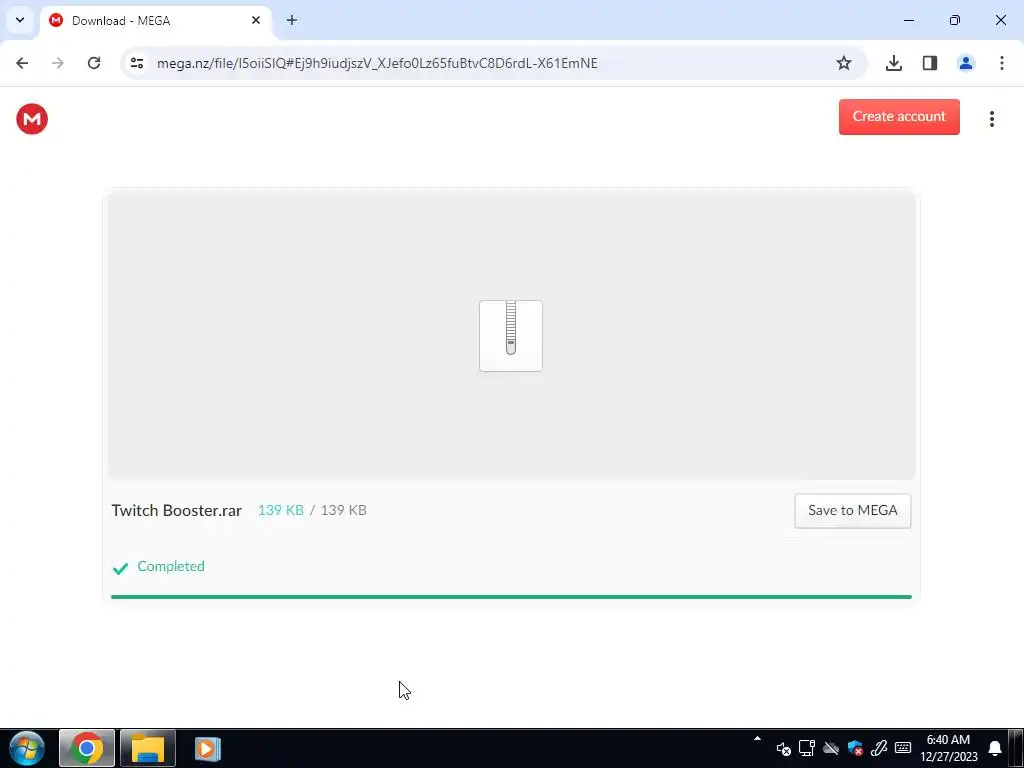Open the touch keyboard tray icon

(x=903, y=748)
